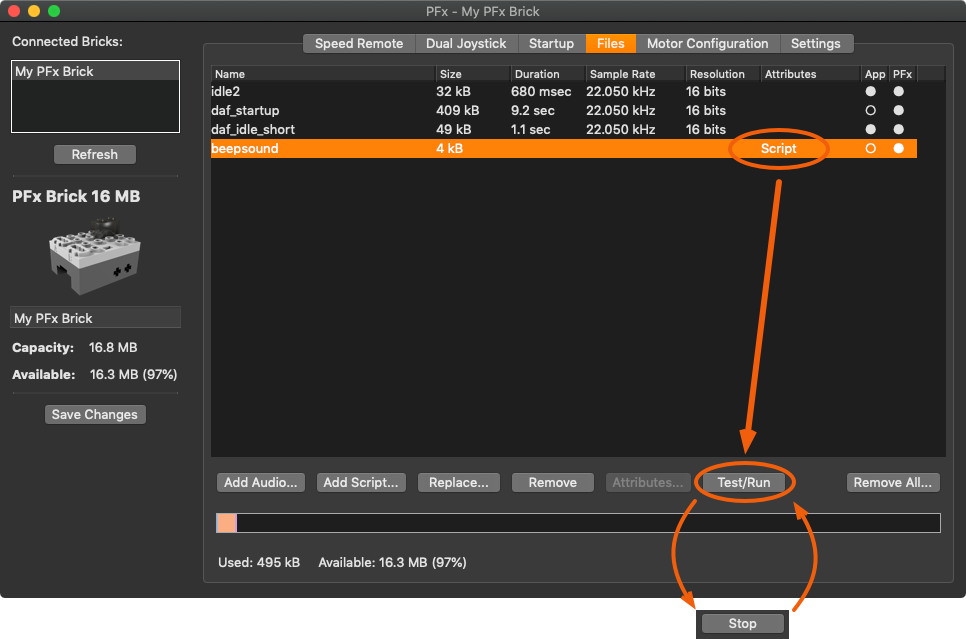Toggle PFx indicator for daf_idle_short file

tap(899, 129)
